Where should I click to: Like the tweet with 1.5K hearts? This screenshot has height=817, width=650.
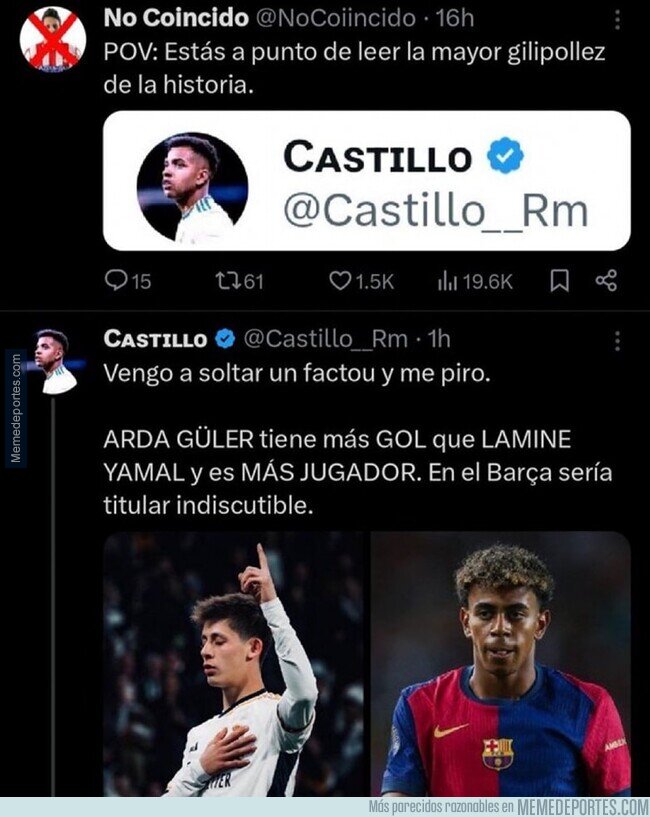tap(341, 281)
